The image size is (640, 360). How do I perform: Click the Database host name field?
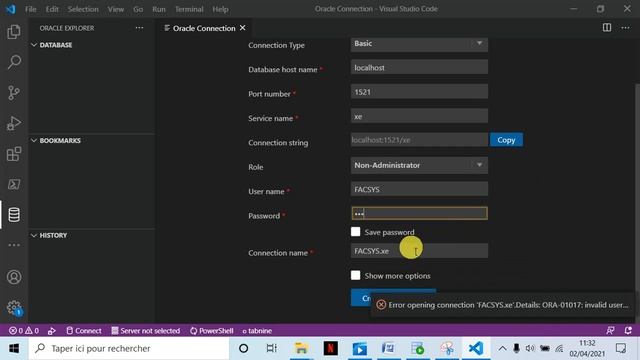(x=419, y=67)
